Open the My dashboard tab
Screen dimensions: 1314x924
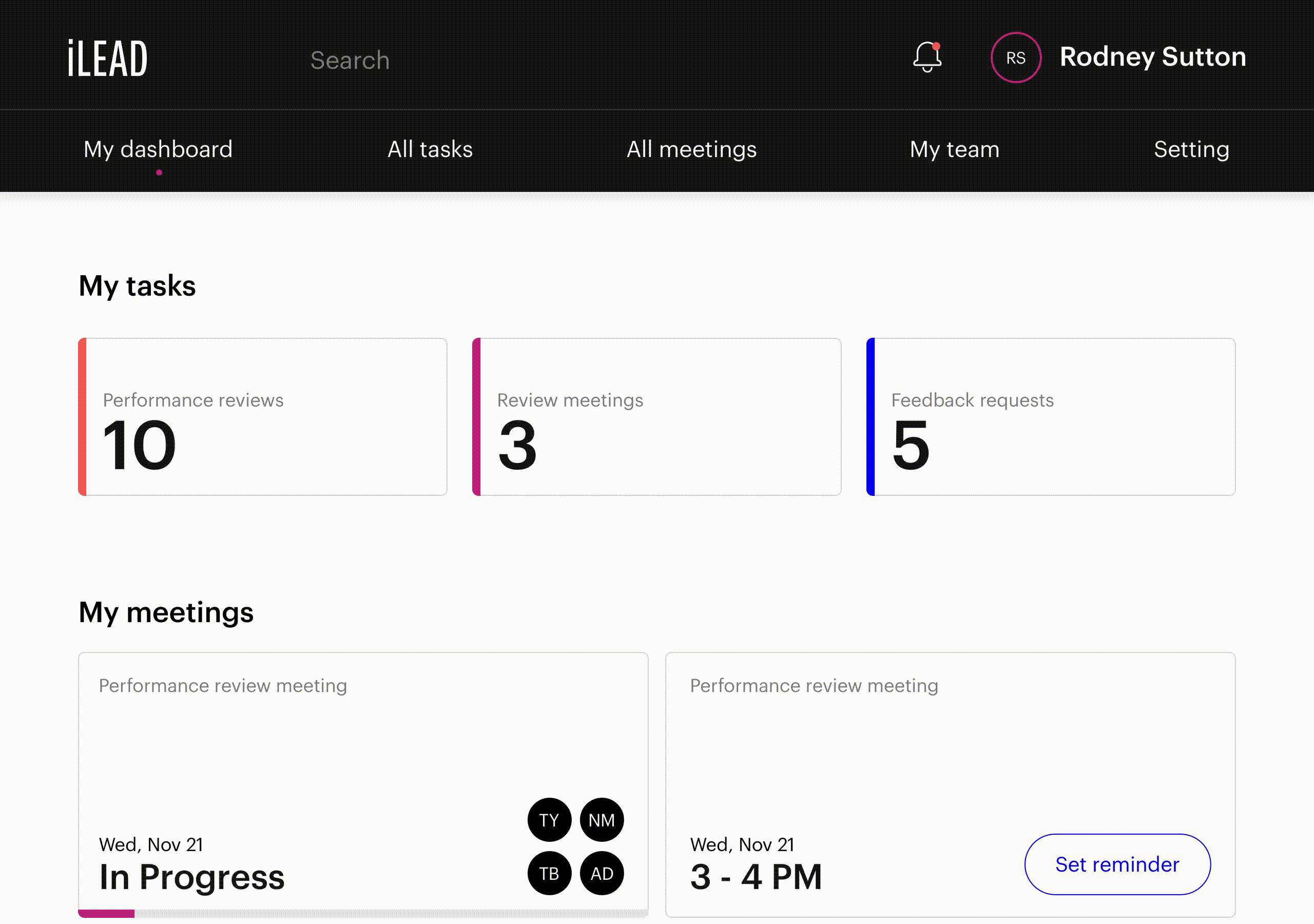point(158,149)
